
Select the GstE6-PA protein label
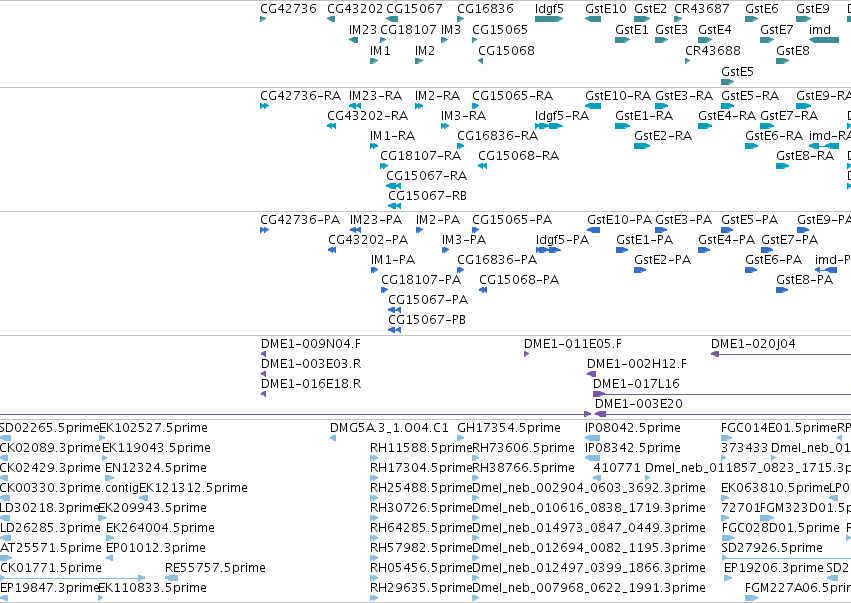point(773,260)
